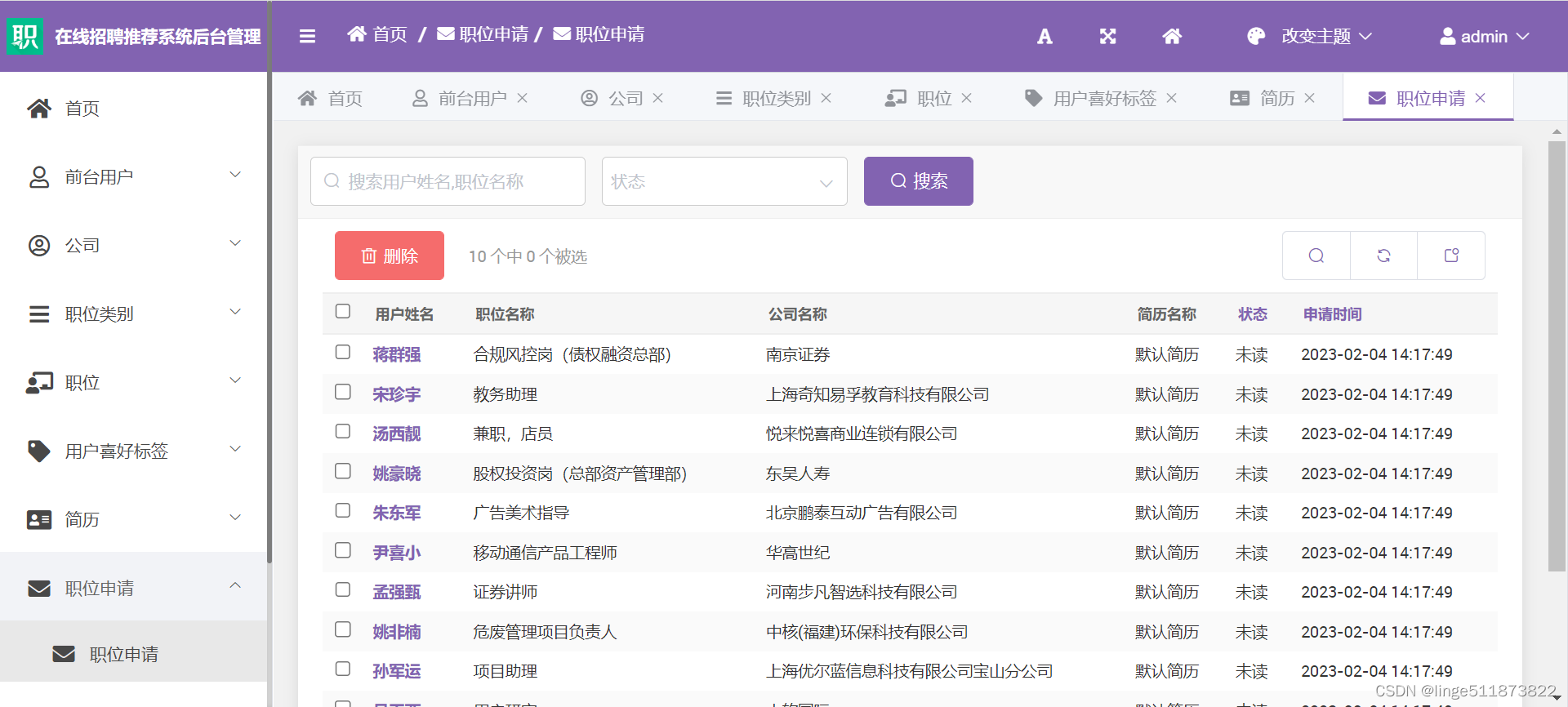Open the 改变主题 theme dropdown
This screenshot has width=1568, height=707.
click(x=1326, y=36)
